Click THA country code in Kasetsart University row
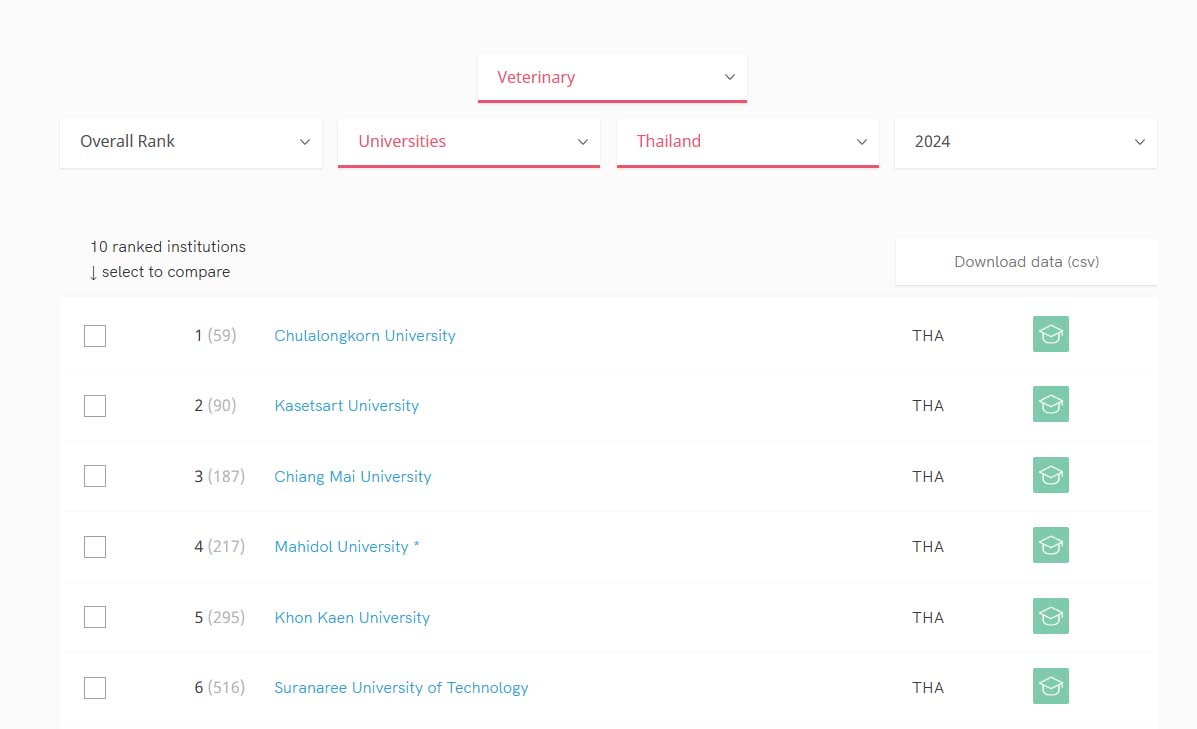This screenshot has height=729, width=1197. [x=928, y=406]
